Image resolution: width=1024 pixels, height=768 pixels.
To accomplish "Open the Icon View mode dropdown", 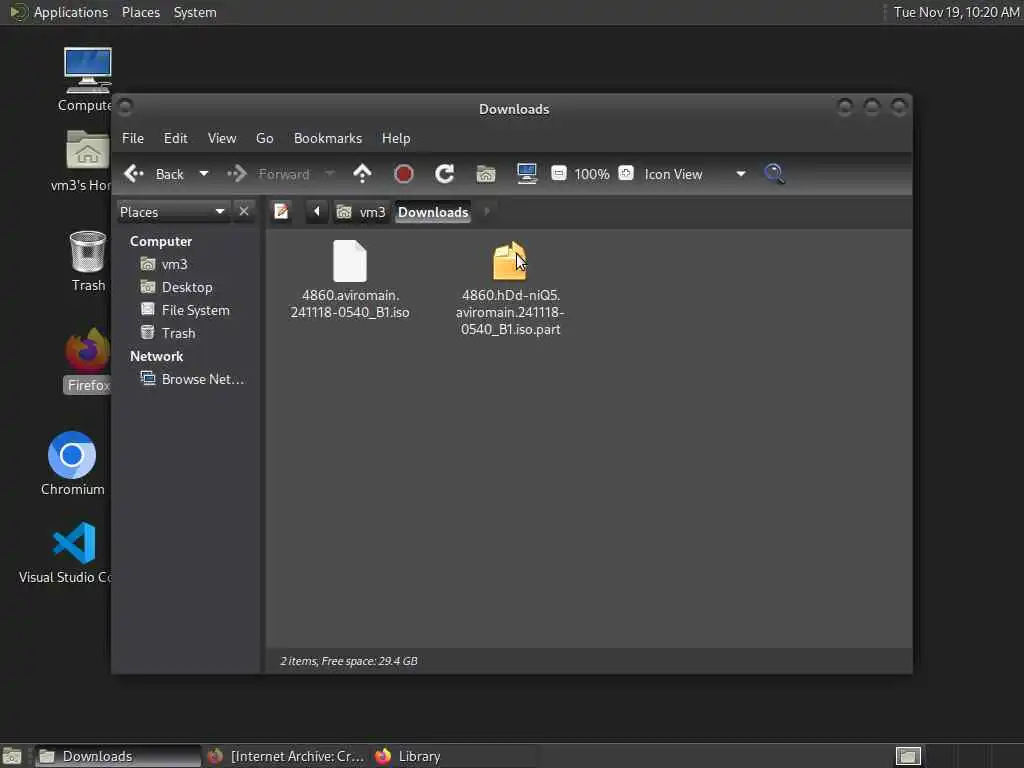I will pyautogui.click(x=695, y=174).
